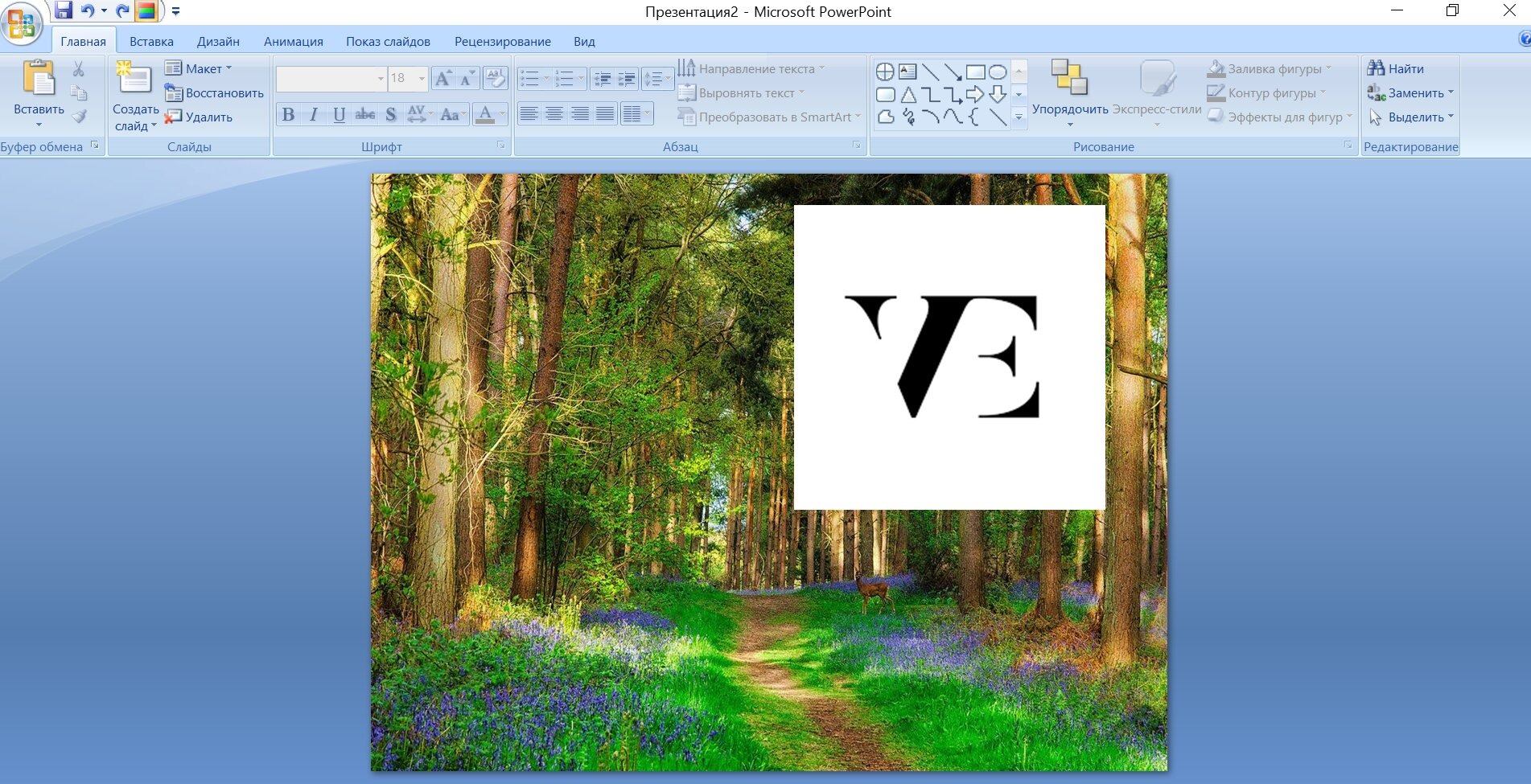Viewport: 1531px width, 784px height.
Task: Justify the text alignment
Action: click(x=606, y=114)
